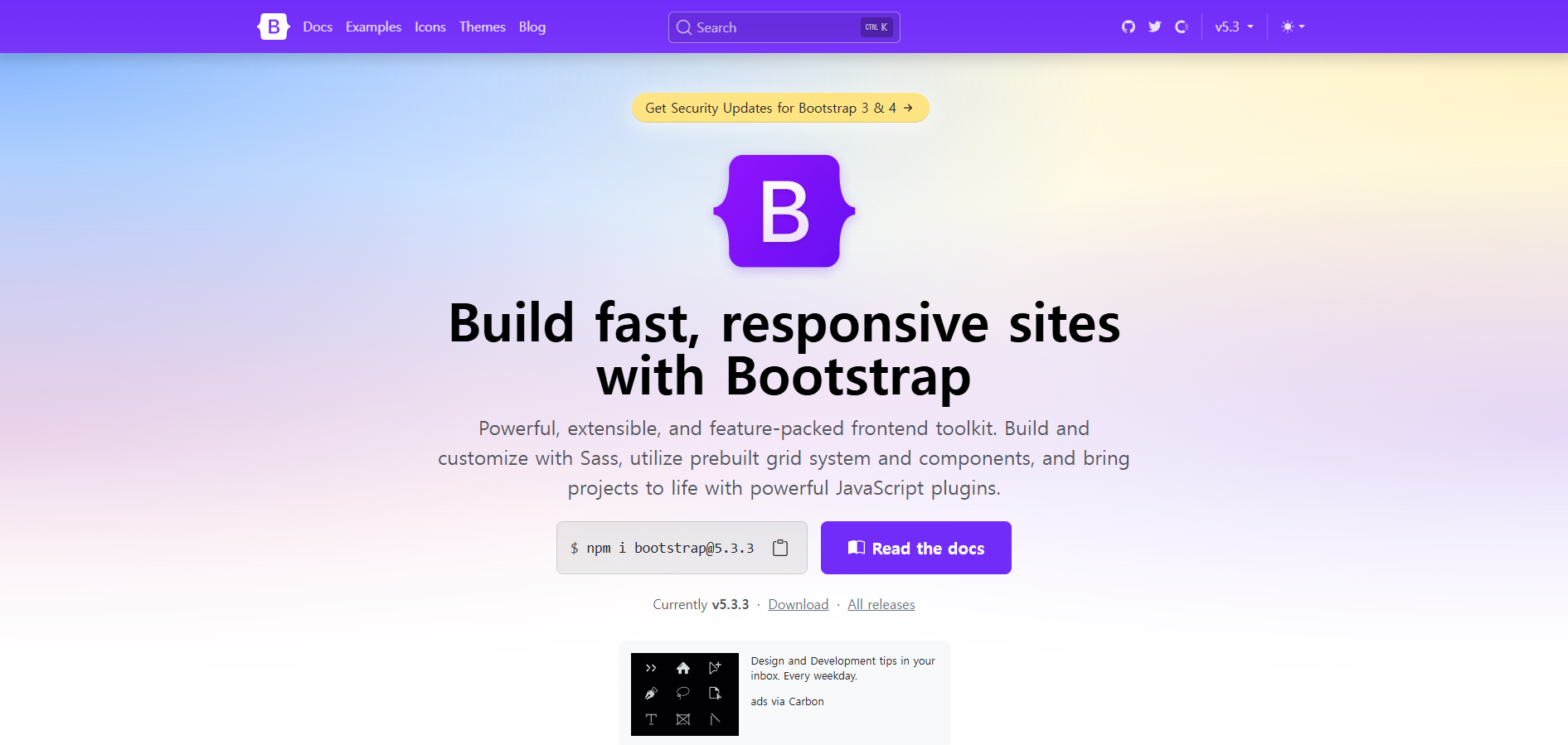Click the ads via Carbon link

click(x=788, y=701)
